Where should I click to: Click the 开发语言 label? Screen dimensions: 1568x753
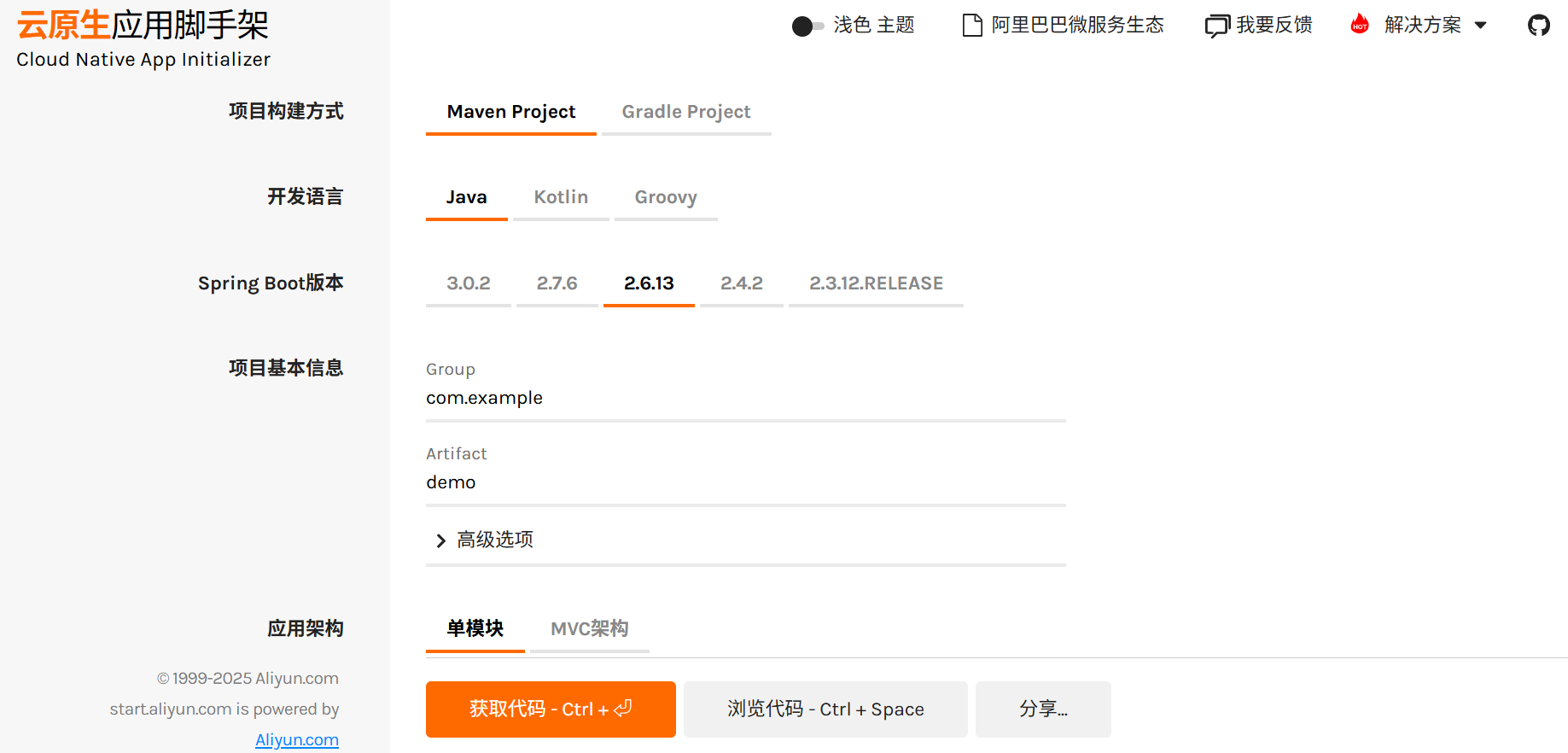(306, 196)
